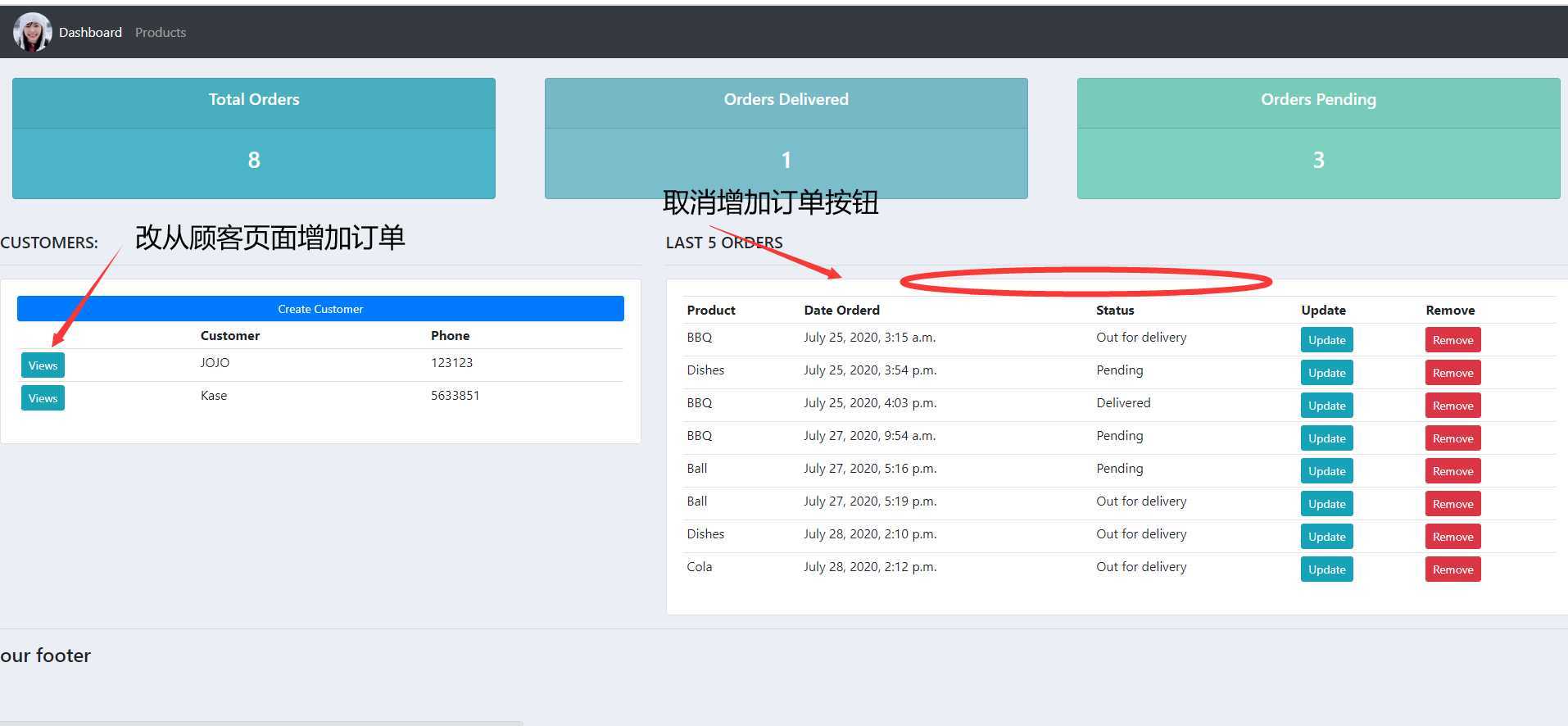Select the date July 25, 2020, 4:03 p.m.
Screen dimensions: 1568x726
coord(870,402)
